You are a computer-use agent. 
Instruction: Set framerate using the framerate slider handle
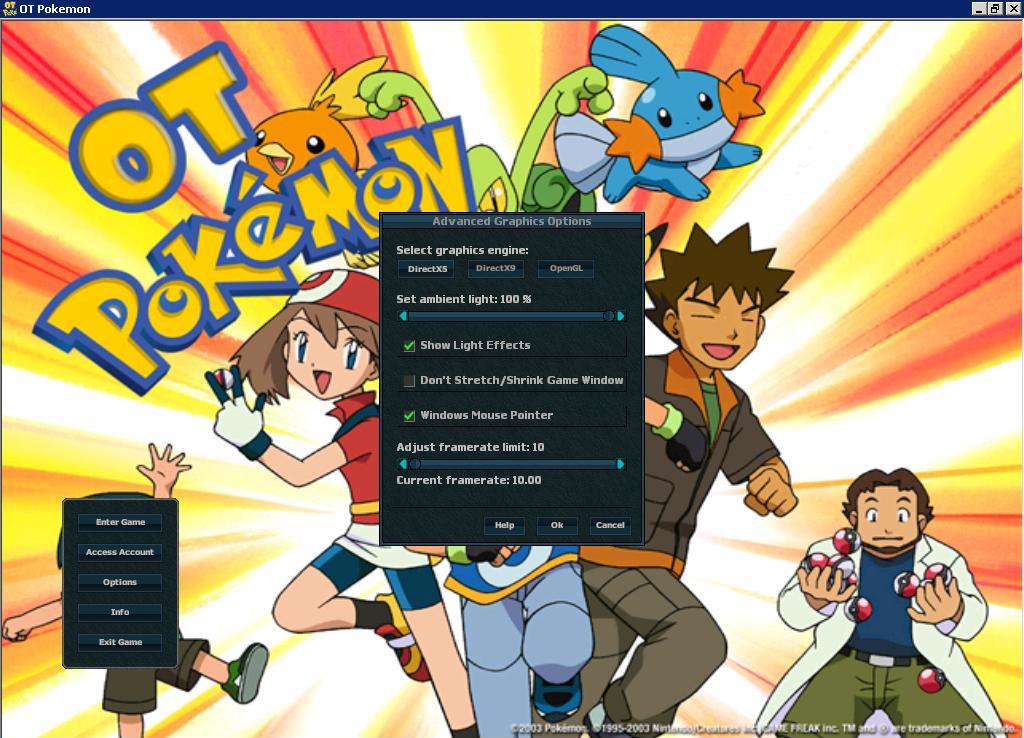coord(416,463)
